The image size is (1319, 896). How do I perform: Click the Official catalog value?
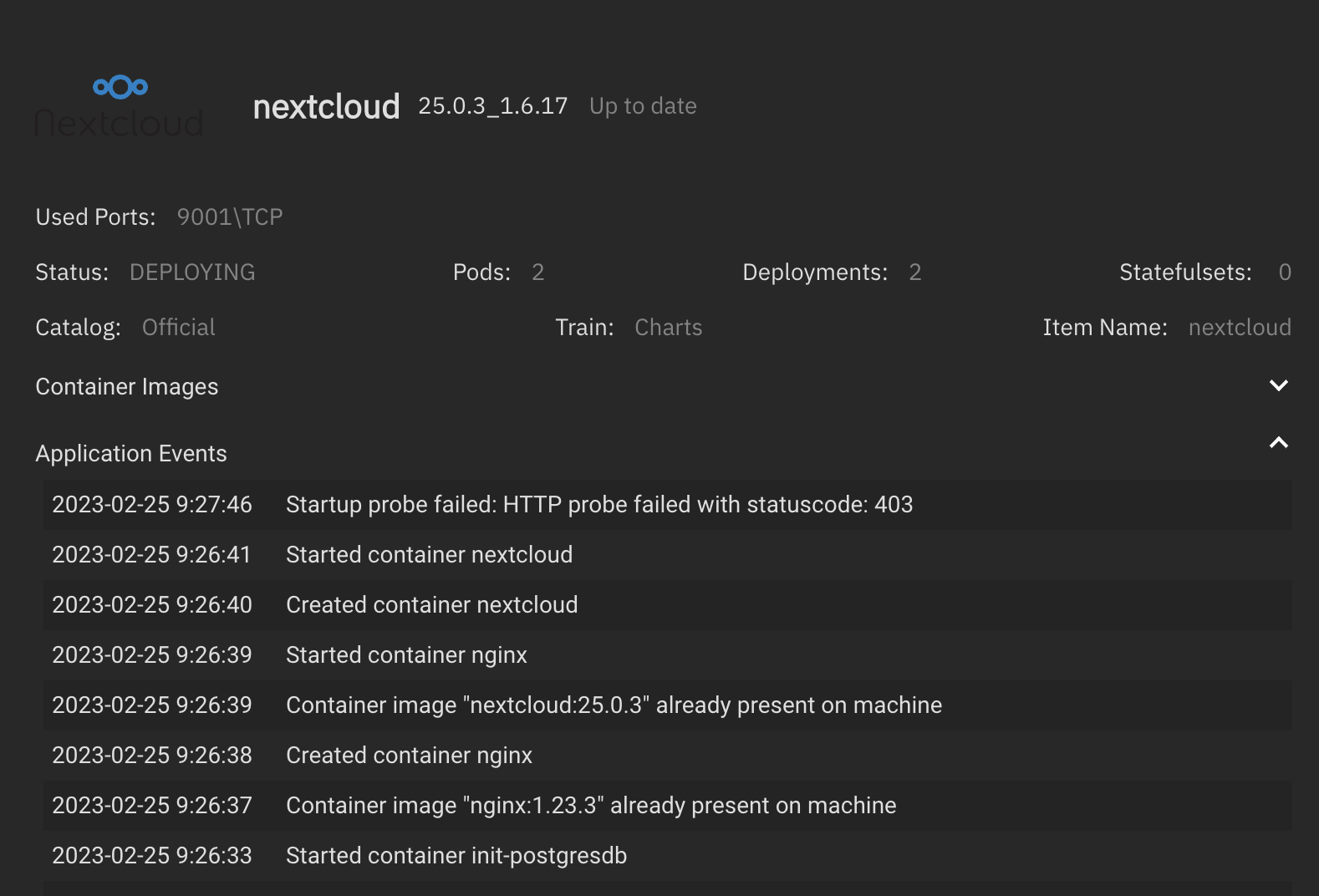(179, 328)
